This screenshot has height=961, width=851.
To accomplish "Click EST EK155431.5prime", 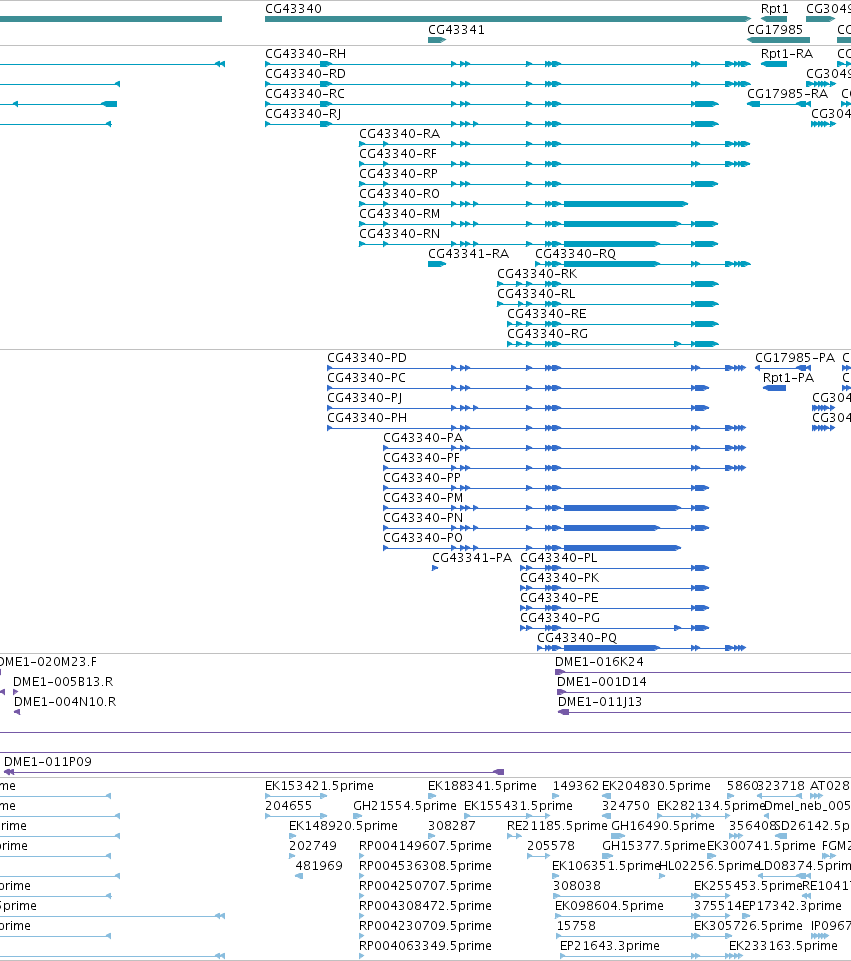I will point(518,806).
